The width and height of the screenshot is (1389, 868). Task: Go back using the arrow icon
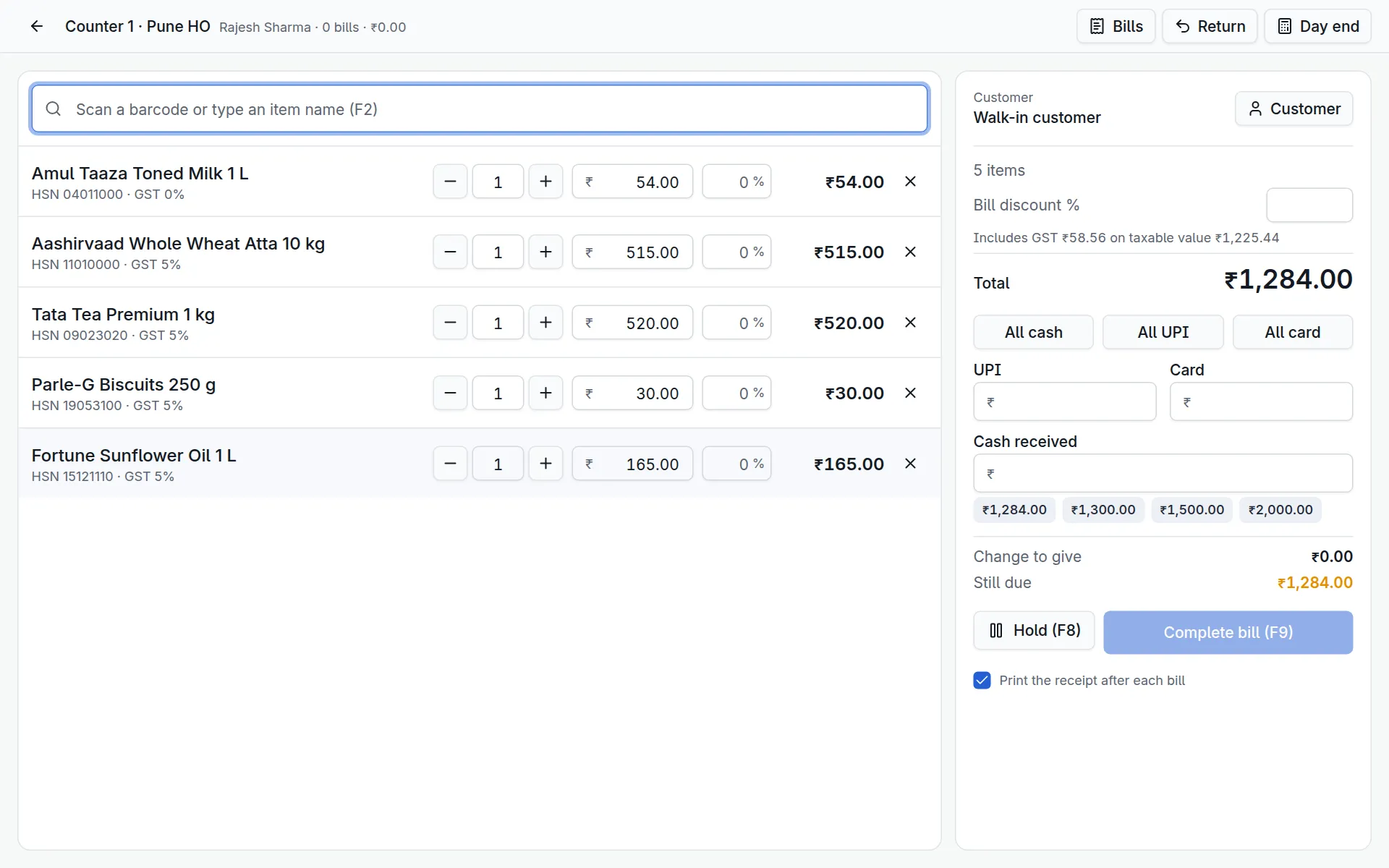[37, 27]
